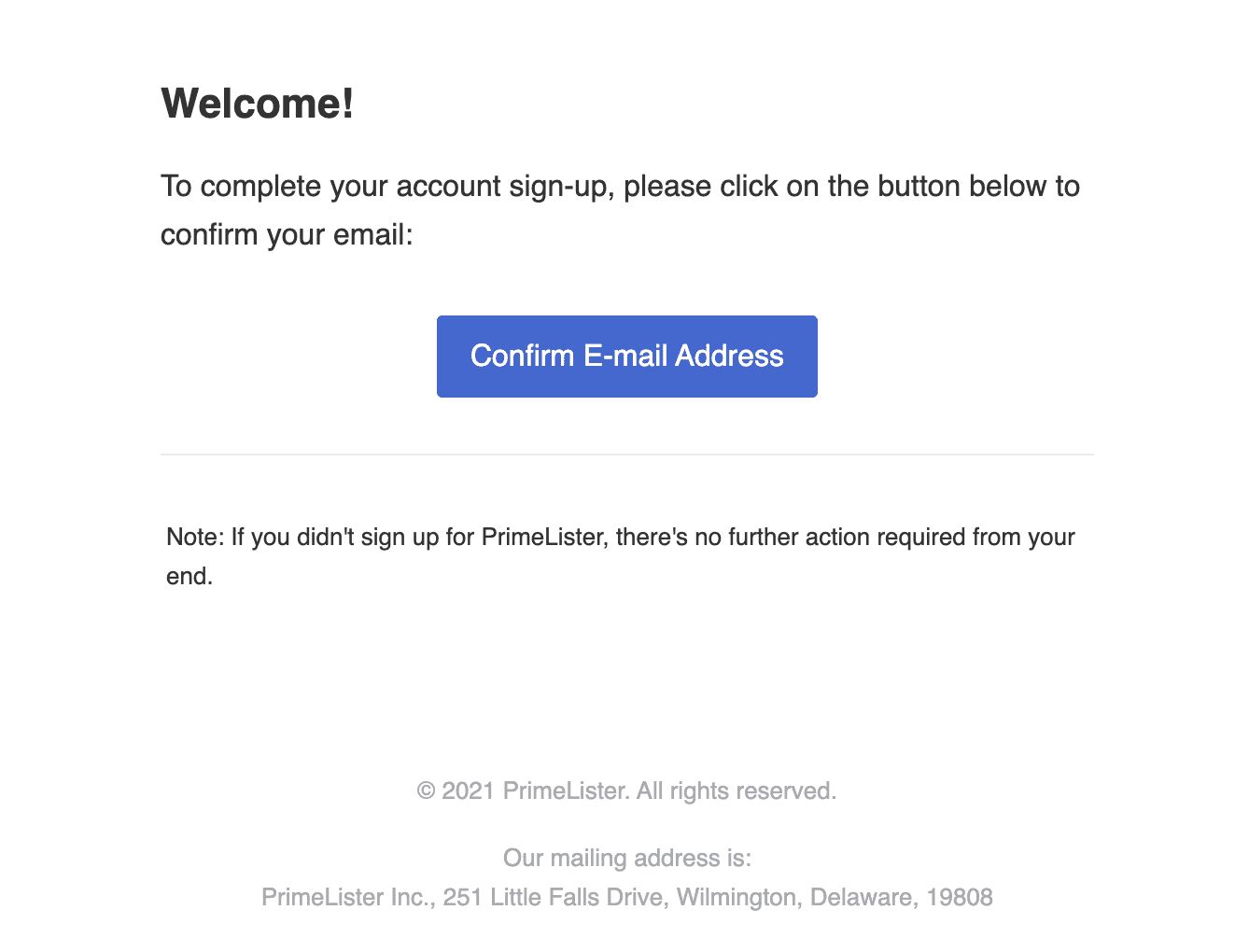
Task: Click the 'confirm your email:' text line
Action: pos(287,234)
